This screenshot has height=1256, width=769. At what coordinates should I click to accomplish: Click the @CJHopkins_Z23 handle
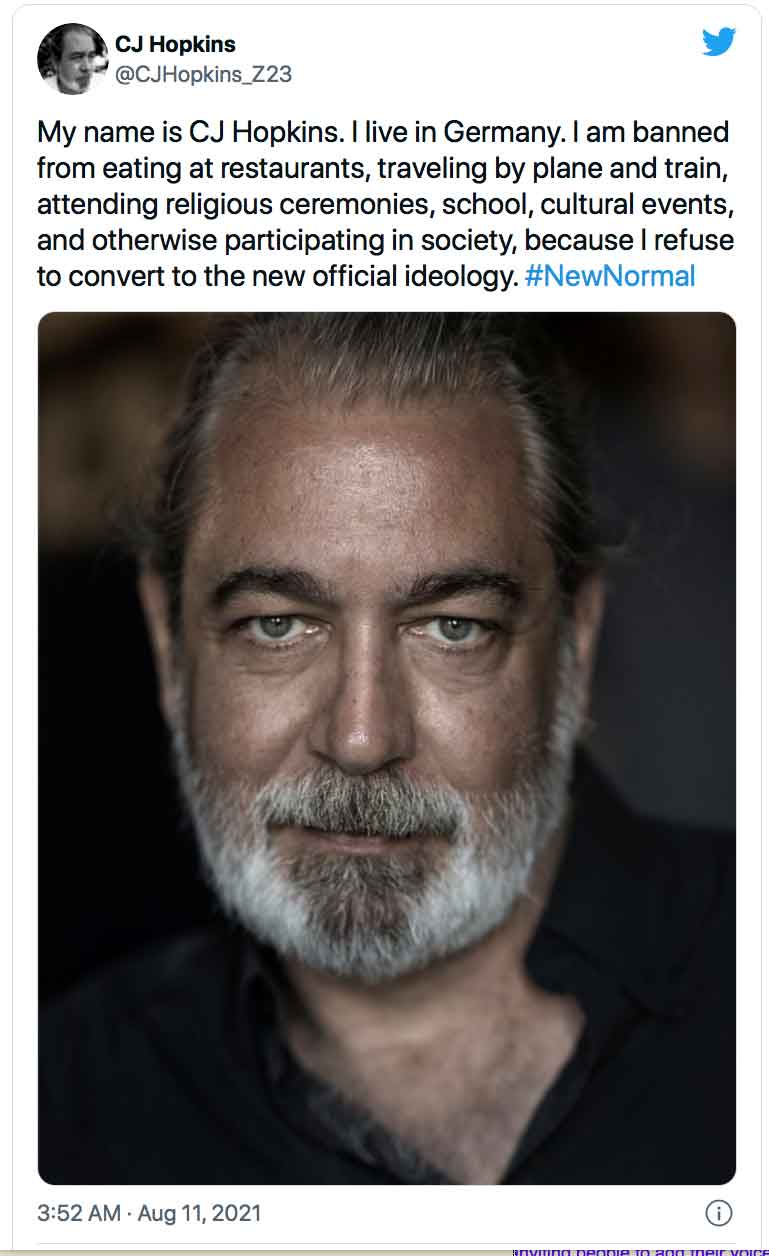pos(204,75)
